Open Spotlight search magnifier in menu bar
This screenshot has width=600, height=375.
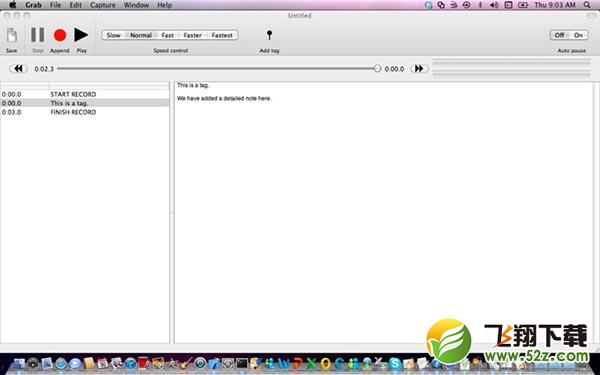tap(587, 5)
